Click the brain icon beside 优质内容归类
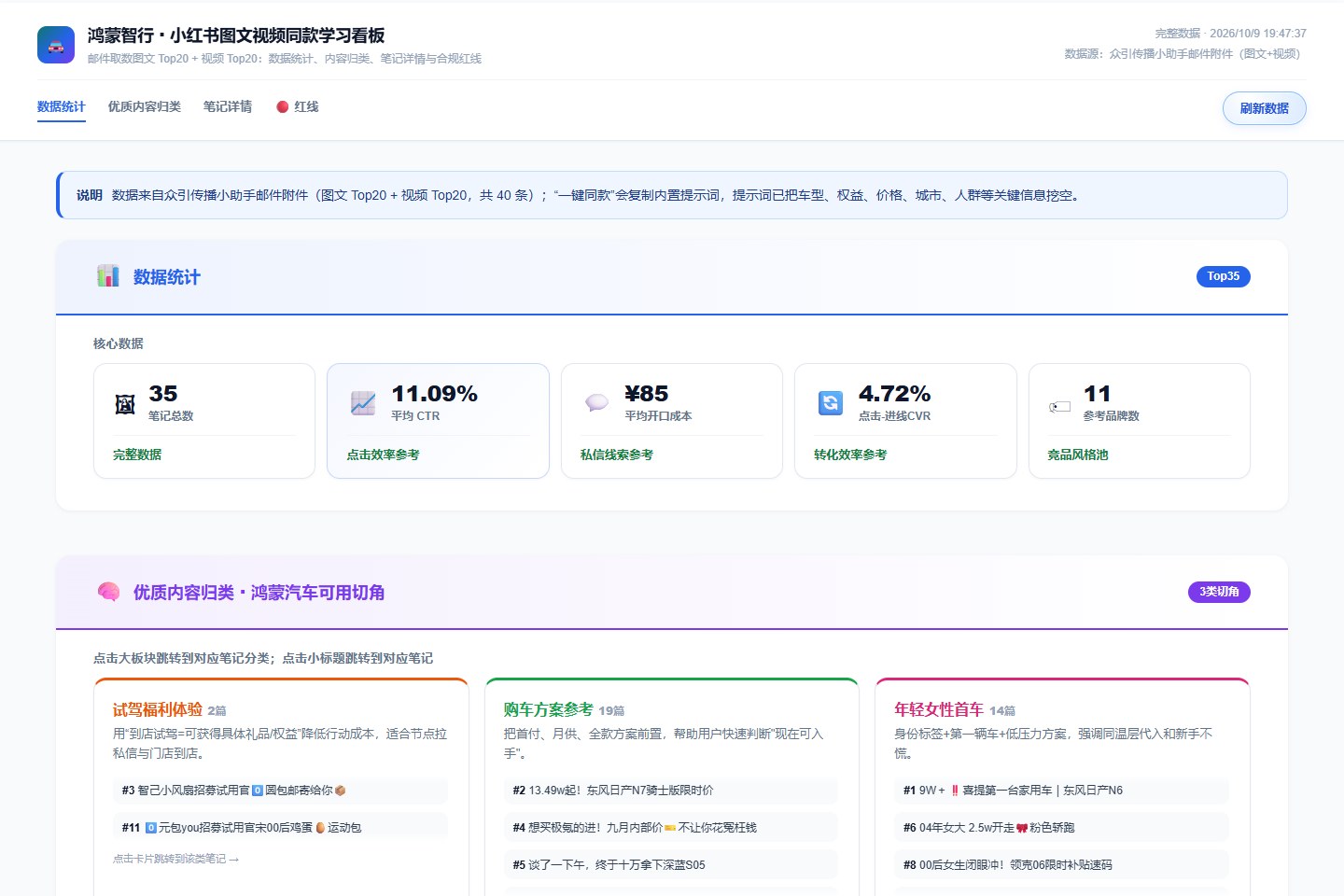 108,592
